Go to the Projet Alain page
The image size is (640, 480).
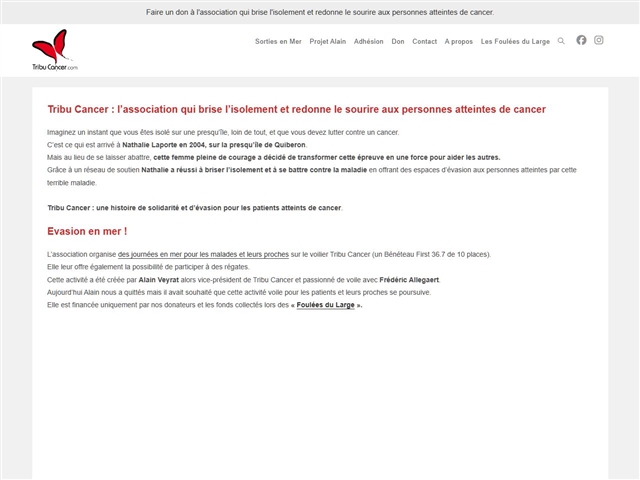click(327, 41)
